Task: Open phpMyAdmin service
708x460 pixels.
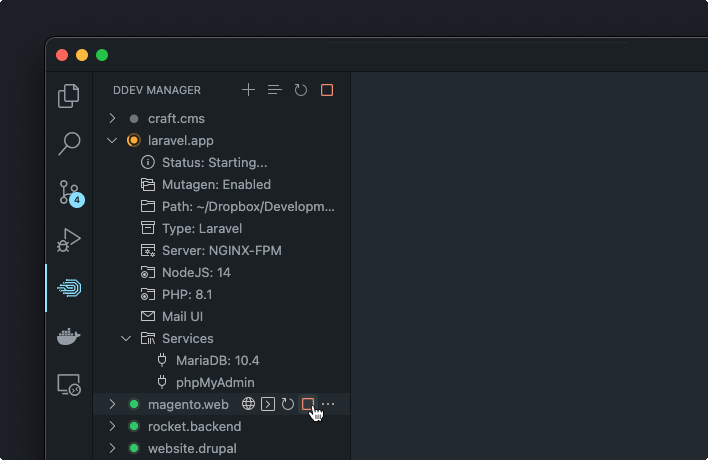Action: point(215,382)
